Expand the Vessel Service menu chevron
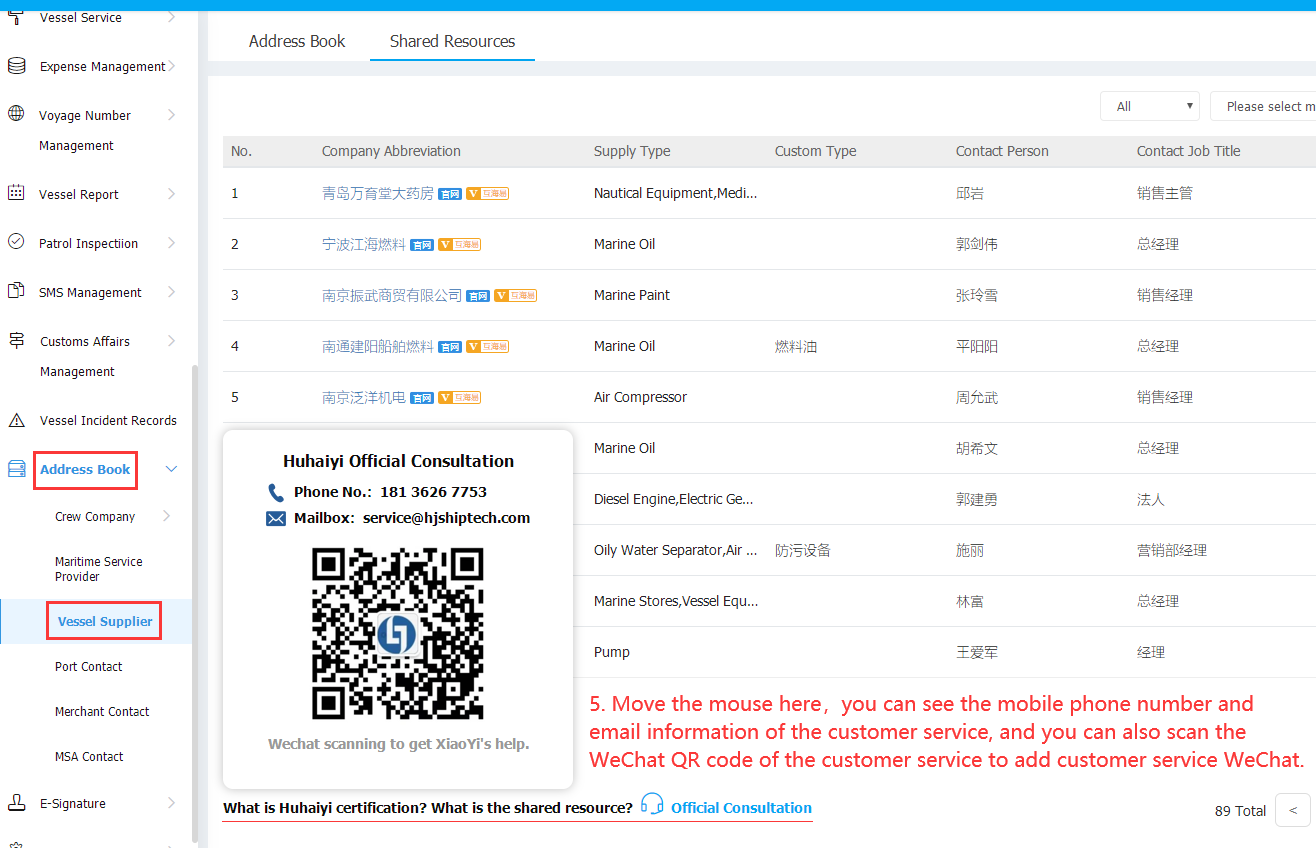 click(x=171, y=17)
